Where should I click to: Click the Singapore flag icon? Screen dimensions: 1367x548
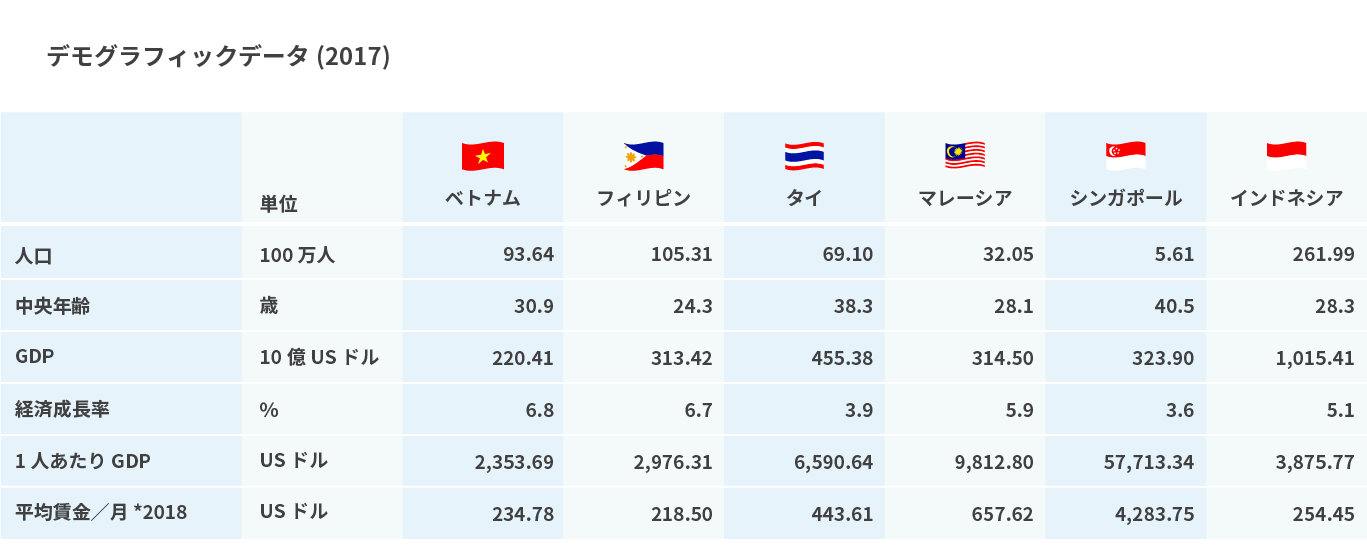tap(1126, 156)
